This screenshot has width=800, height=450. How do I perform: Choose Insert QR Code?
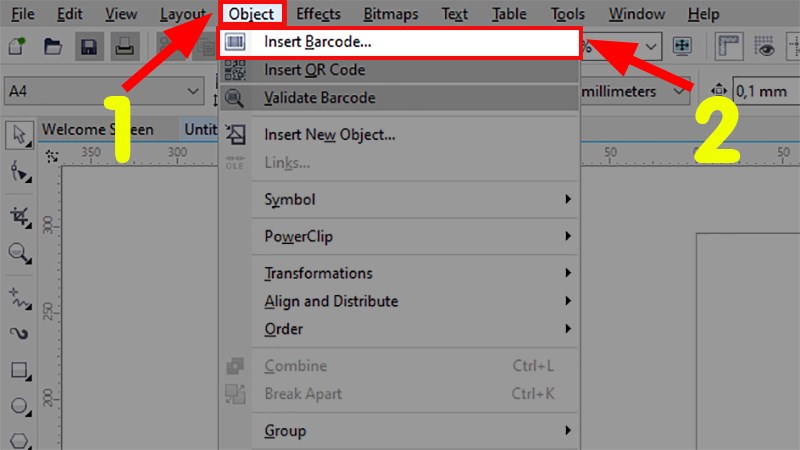coord(314,70)
